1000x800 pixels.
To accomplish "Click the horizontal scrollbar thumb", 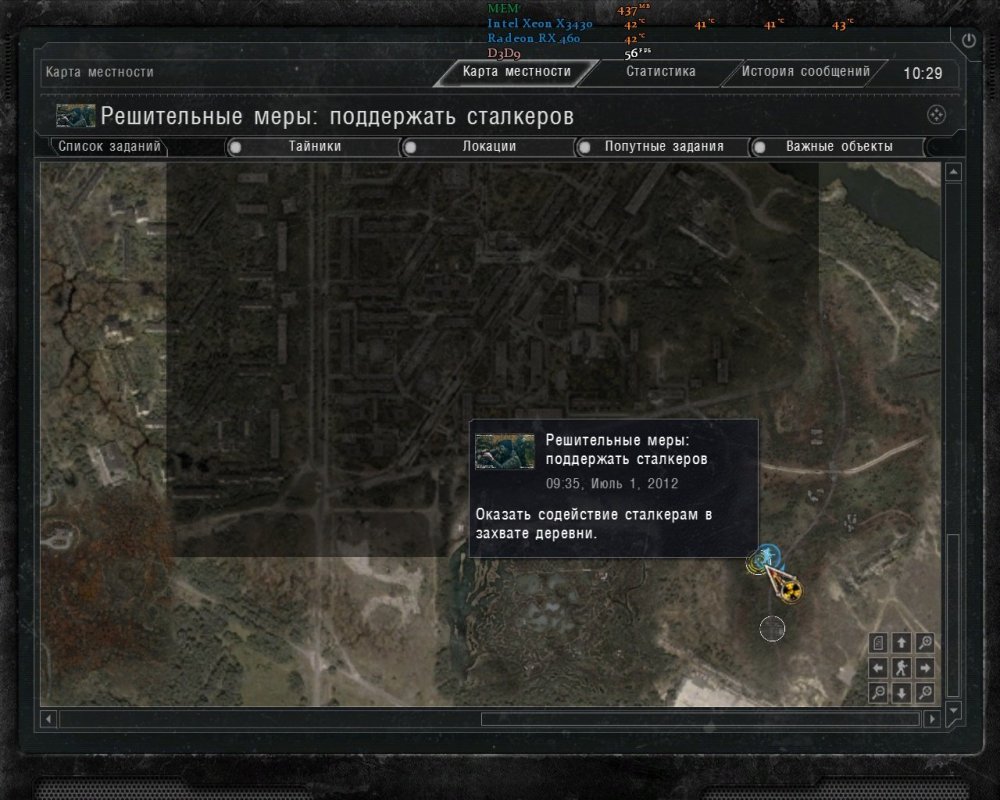I will (x=700, y=719).
